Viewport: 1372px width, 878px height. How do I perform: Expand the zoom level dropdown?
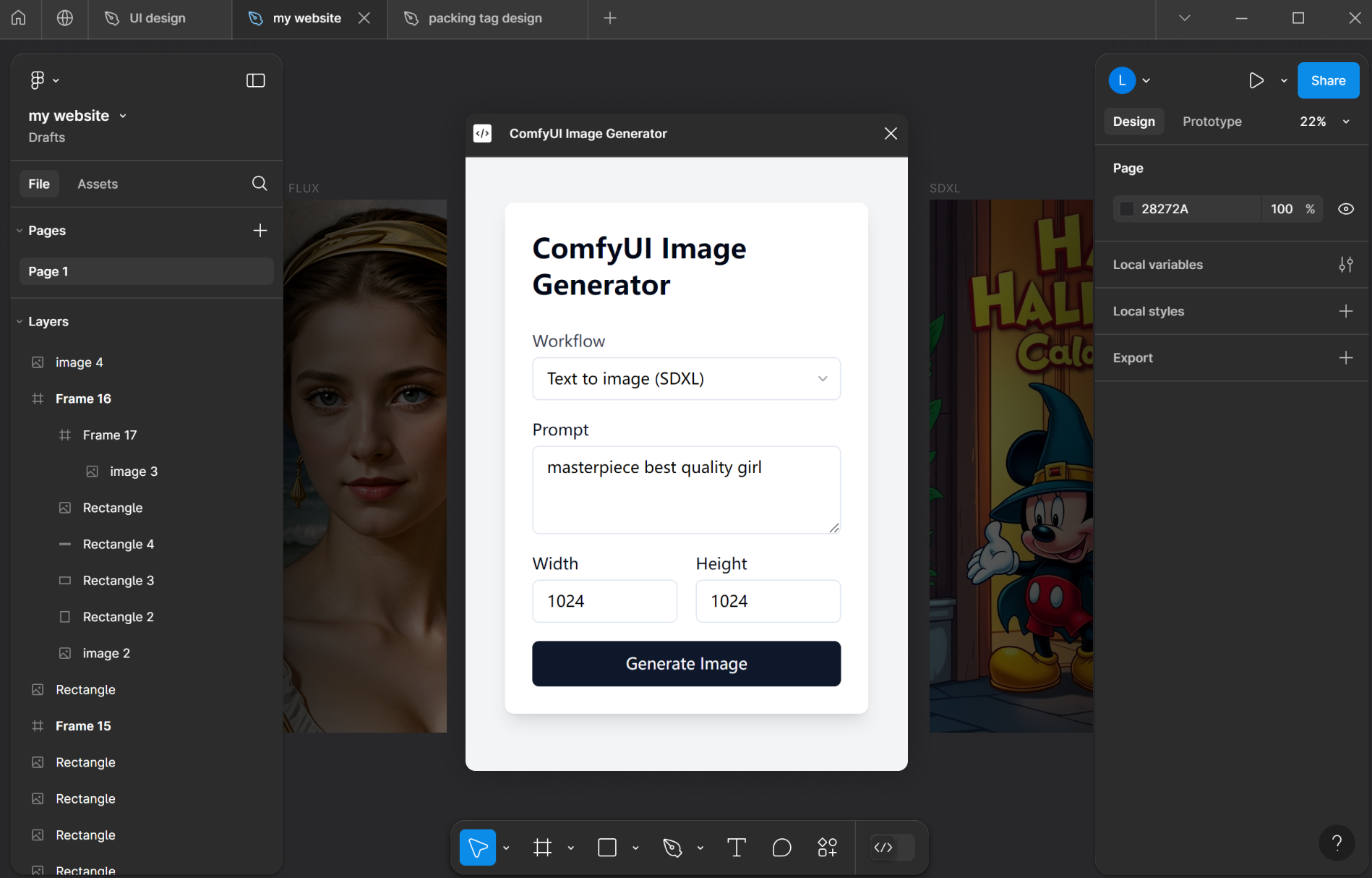pyautogui.click(x=1345, y=121)
